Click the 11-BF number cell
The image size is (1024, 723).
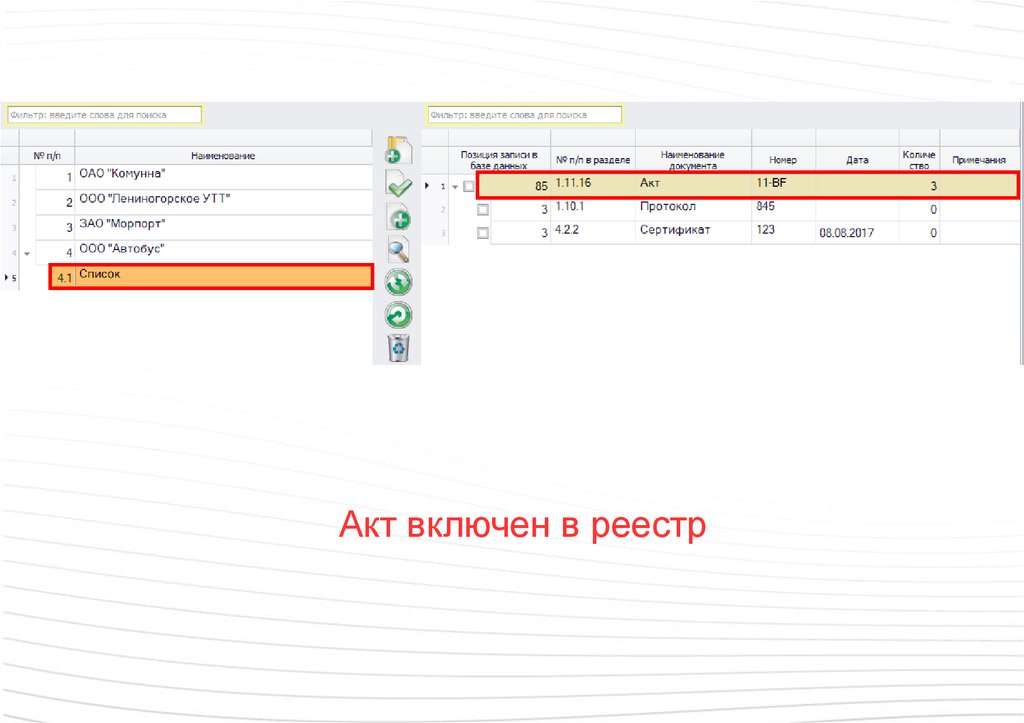(783, 185)
